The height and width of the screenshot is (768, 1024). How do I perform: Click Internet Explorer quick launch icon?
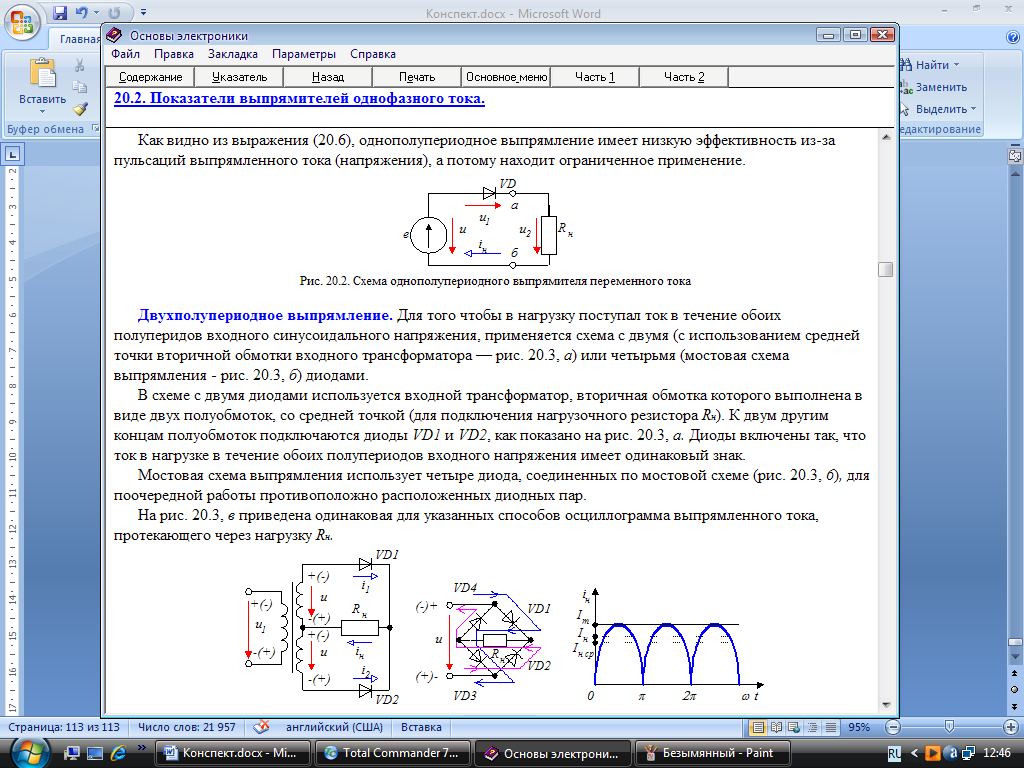click(118, 753)
